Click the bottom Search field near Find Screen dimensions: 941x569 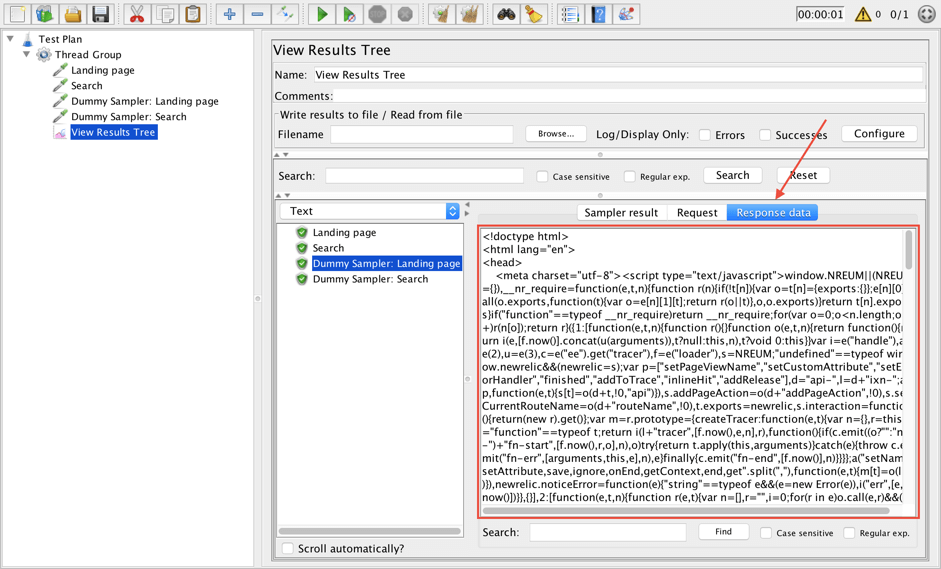[608, 532]
